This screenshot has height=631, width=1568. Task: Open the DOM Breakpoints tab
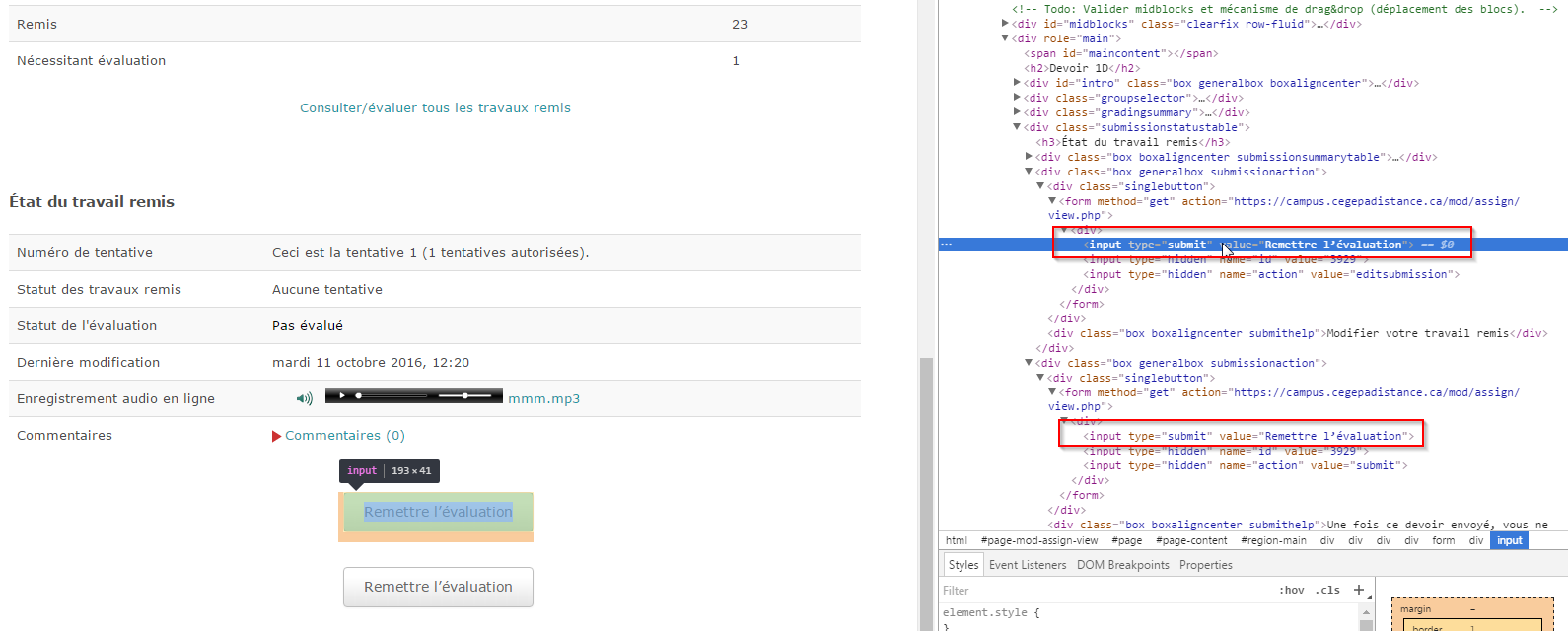pyautogui.click(x=1122, y=565)
